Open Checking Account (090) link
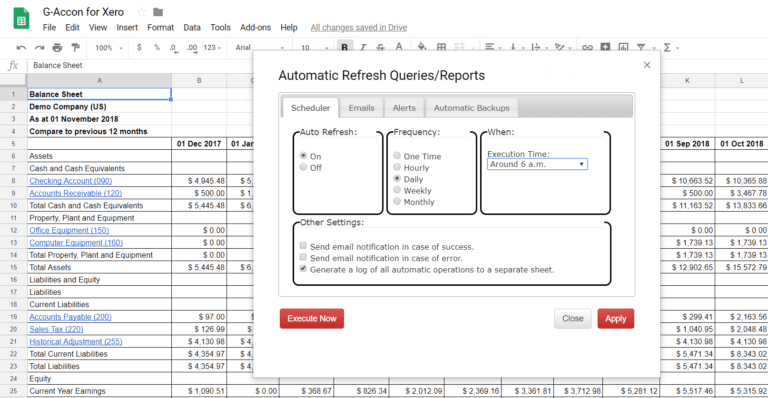This screenshot has width=768, height=398. 71,181
